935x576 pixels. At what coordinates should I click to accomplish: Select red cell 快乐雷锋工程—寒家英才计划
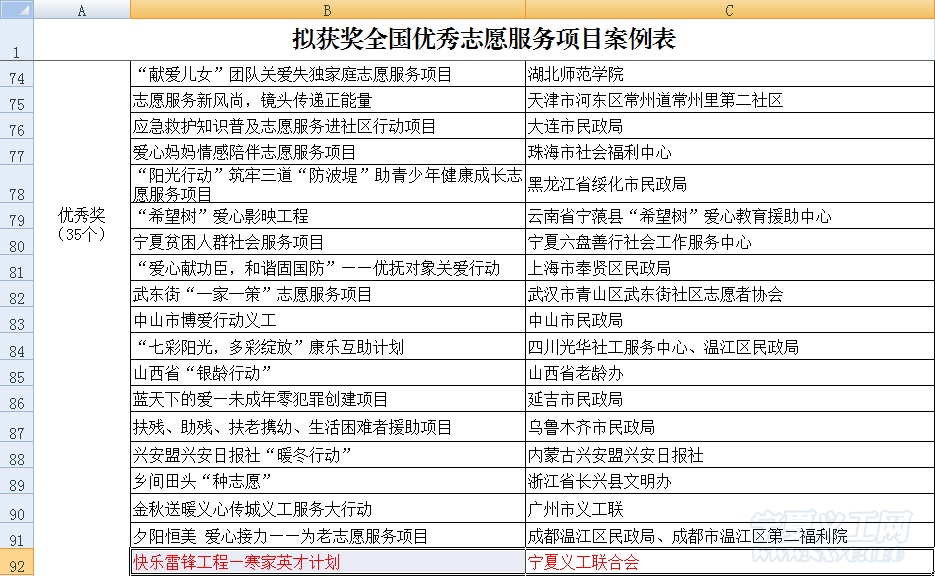327,562
